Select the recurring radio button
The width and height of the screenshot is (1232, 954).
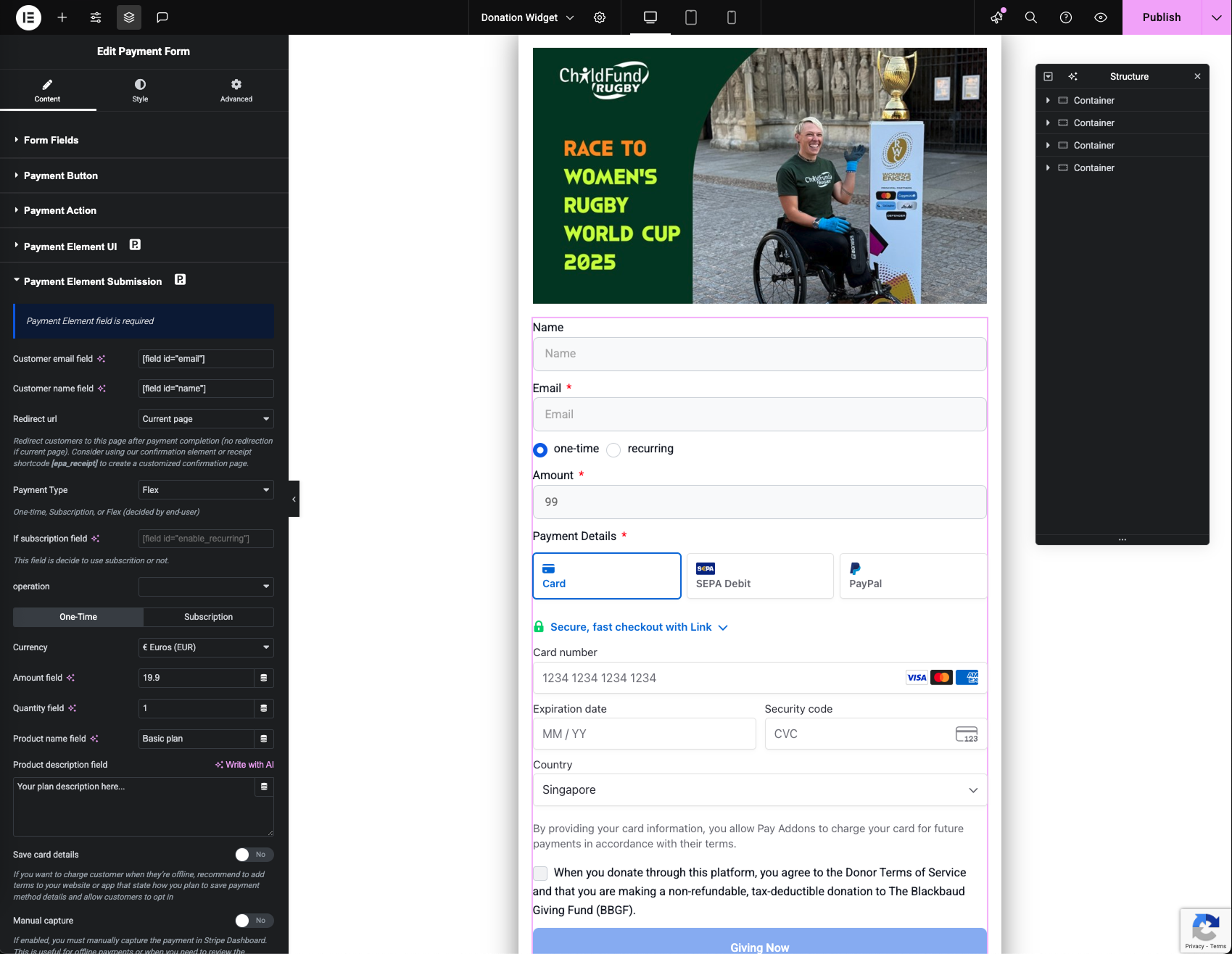613,450
